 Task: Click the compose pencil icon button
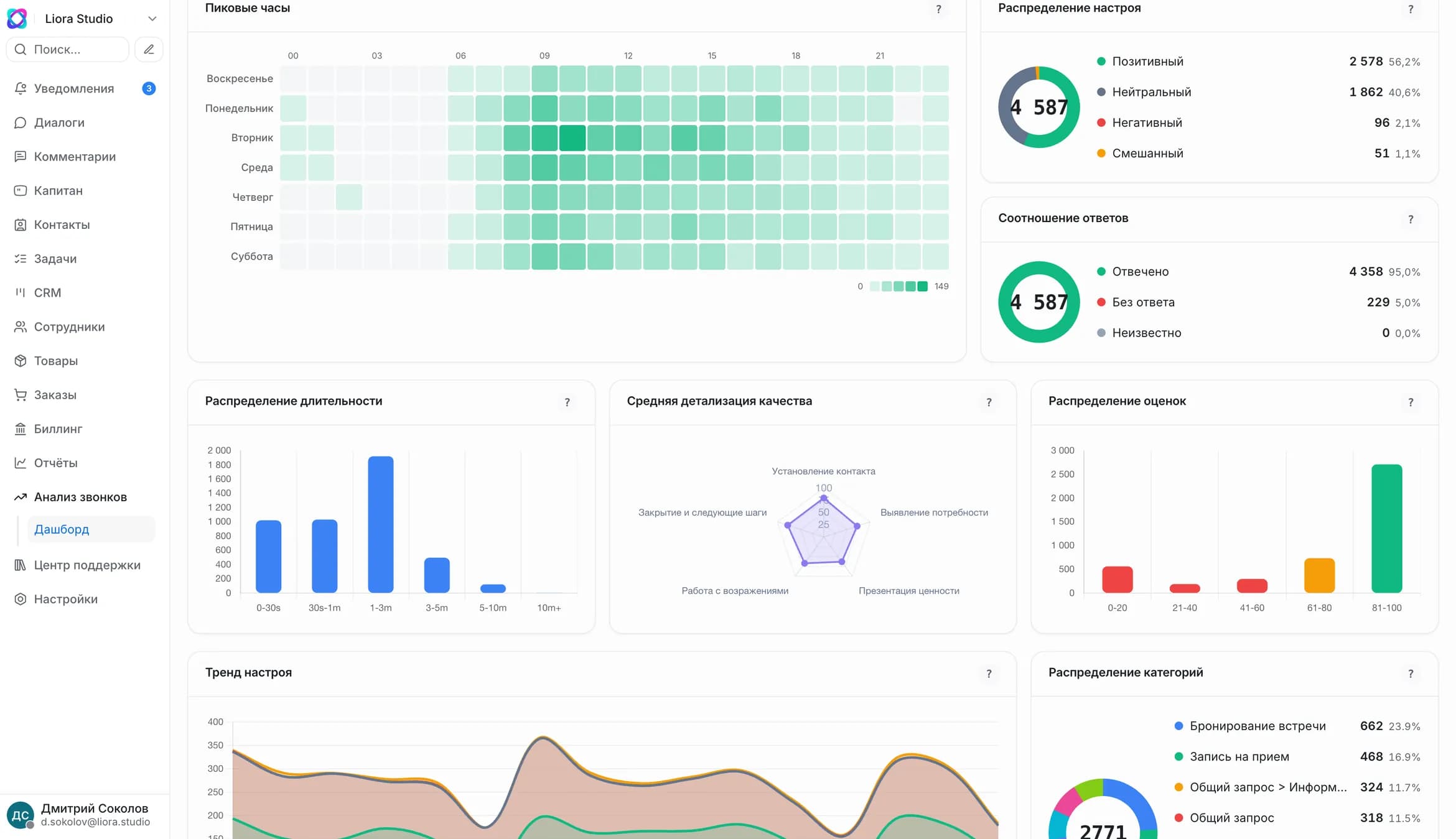(149, 49)
